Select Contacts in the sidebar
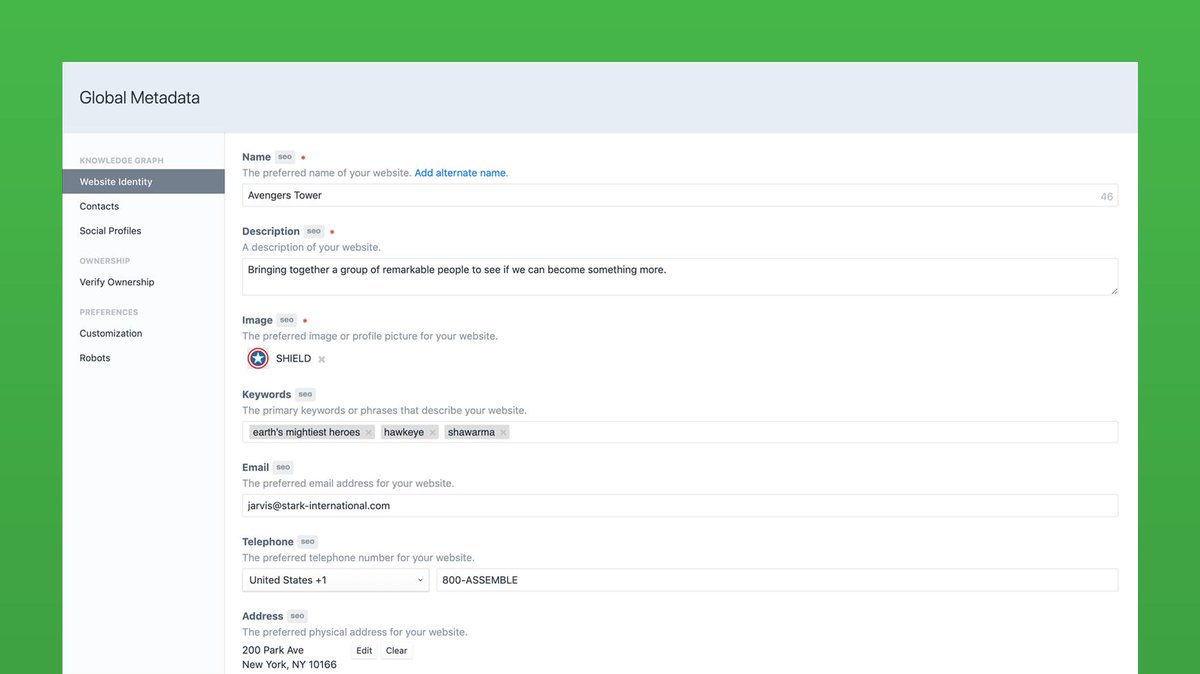 (x=99, y=206)
